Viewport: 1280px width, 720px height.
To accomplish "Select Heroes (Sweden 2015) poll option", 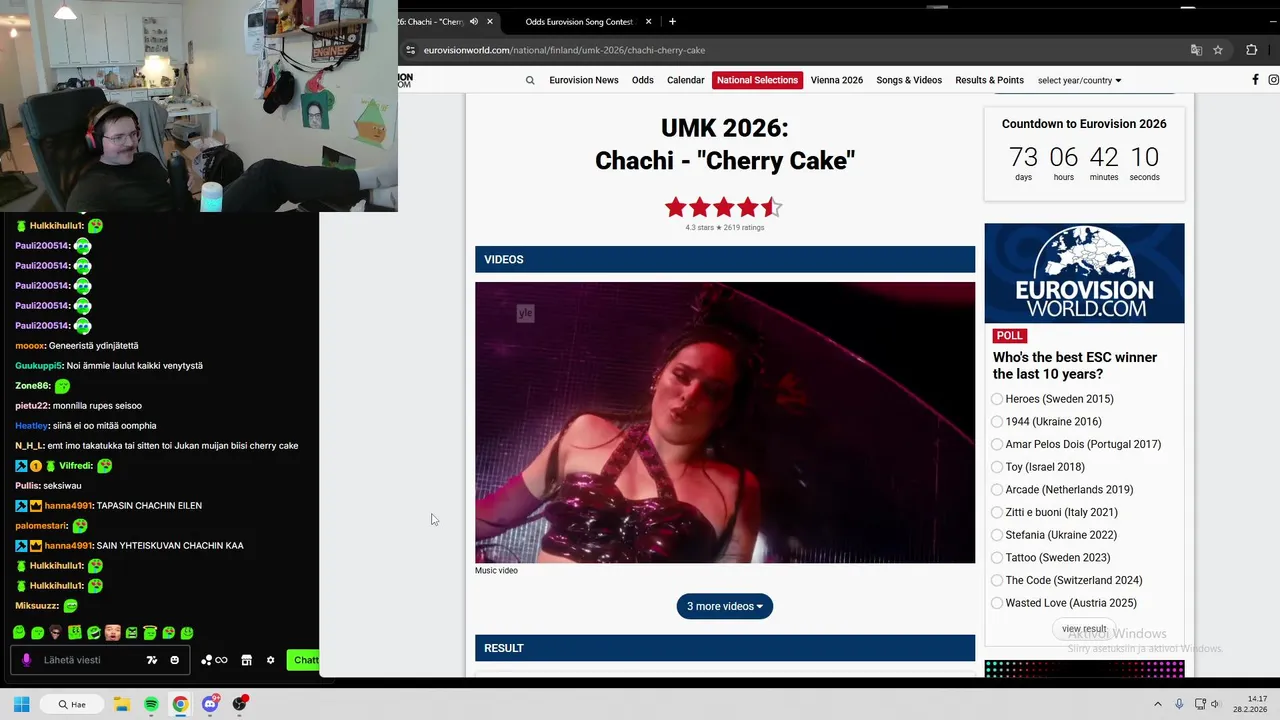I will click(997, 399).
